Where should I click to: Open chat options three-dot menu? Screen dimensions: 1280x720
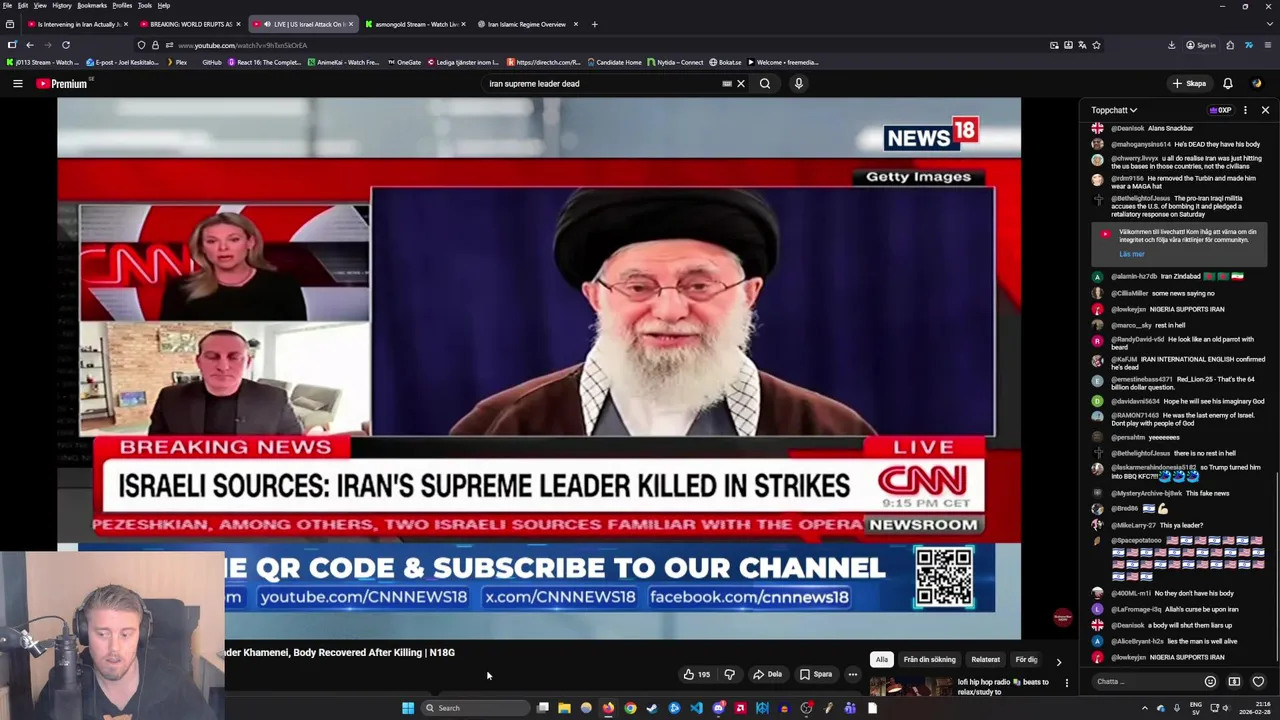point(1245,110)
